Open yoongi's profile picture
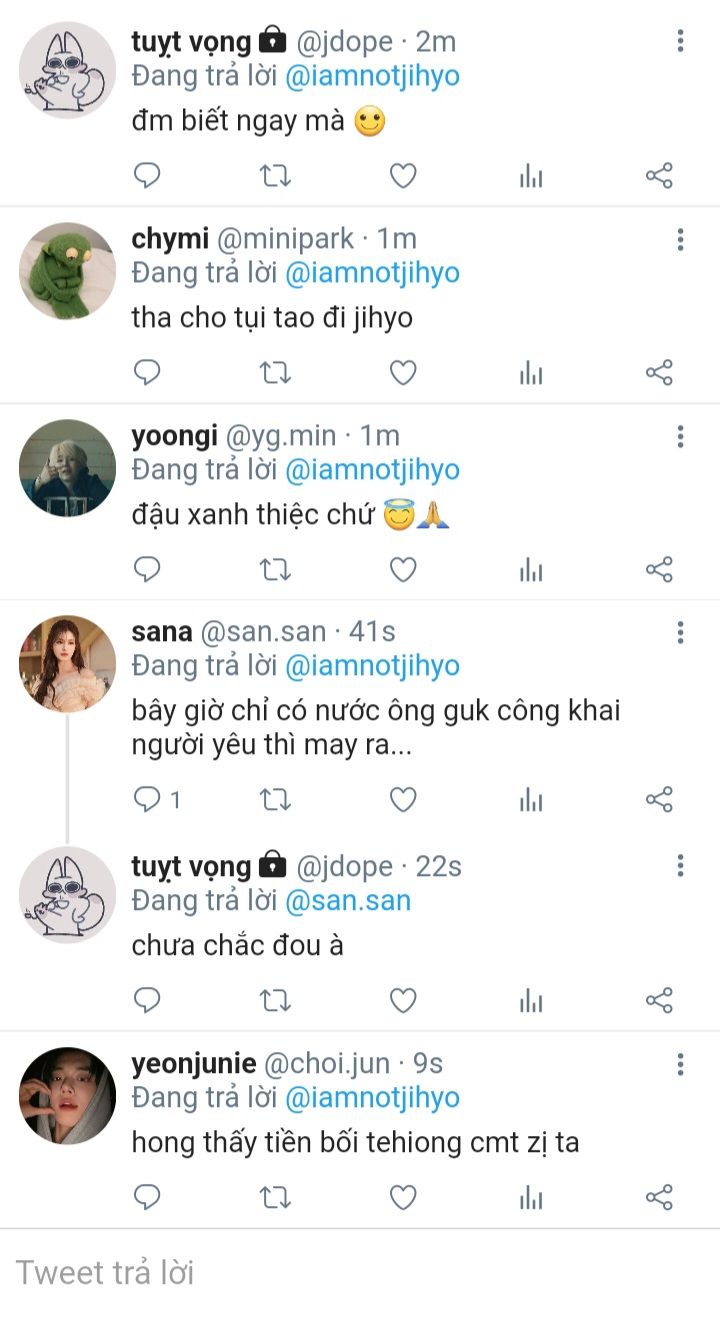This screenshot has height=1317, width=720. pyautogui.click(x=68, y=467)
